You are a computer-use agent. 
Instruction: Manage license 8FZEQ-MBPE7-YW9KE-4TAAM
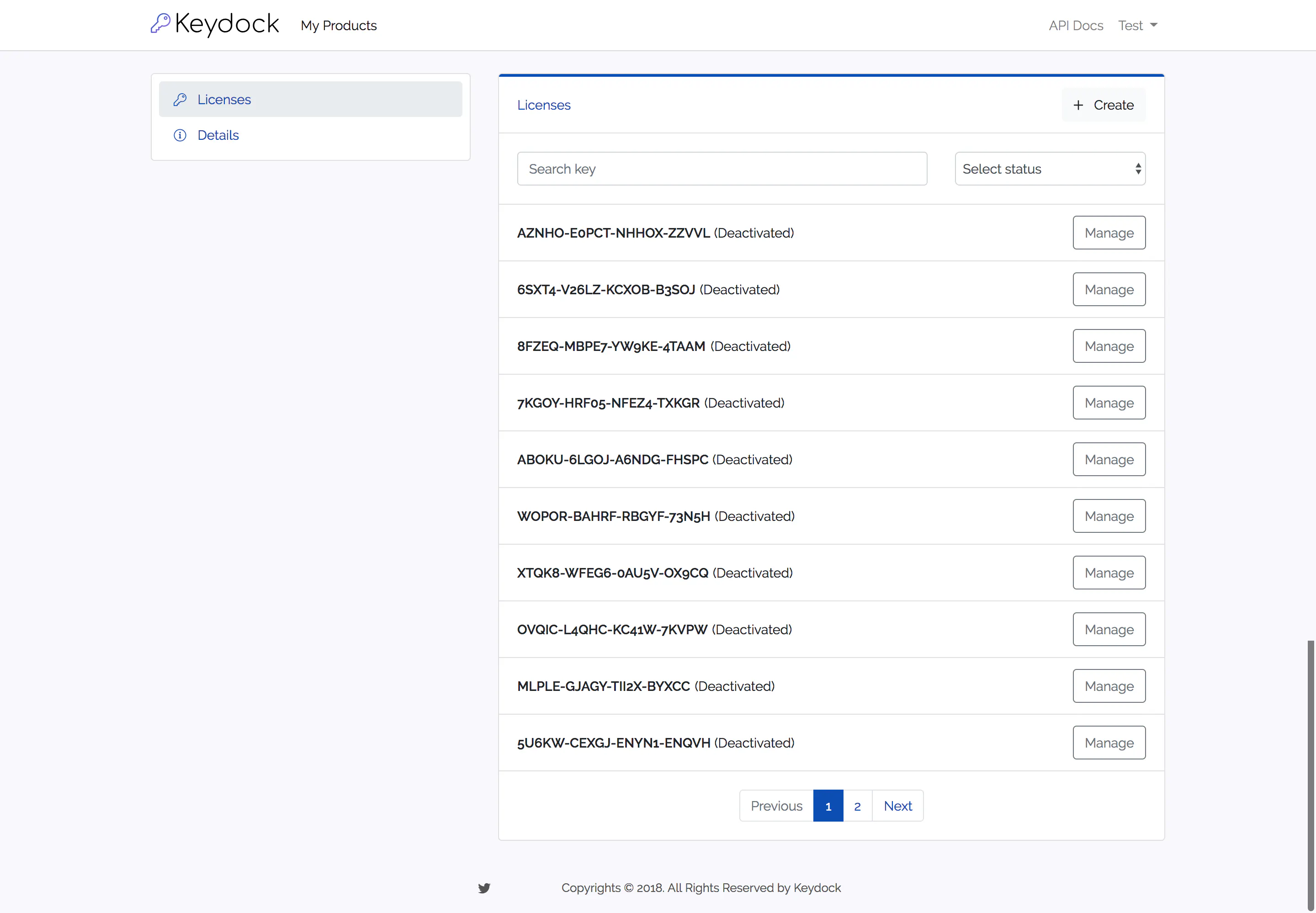coord(1109,346)
